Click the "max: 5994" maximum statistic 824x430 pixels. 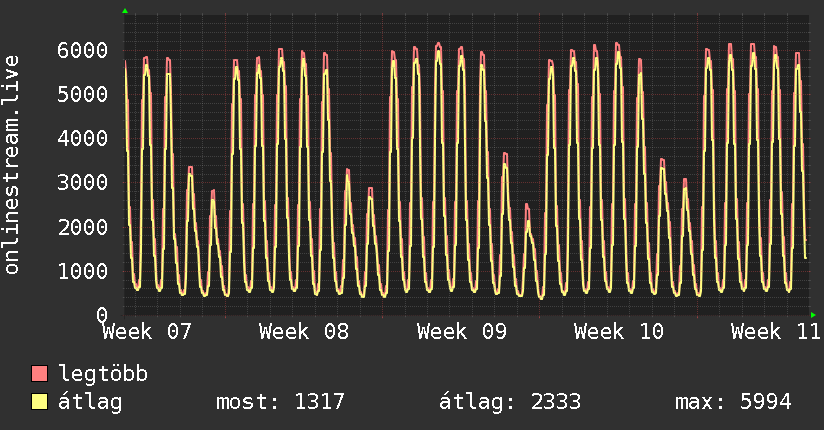pos(733,402)
